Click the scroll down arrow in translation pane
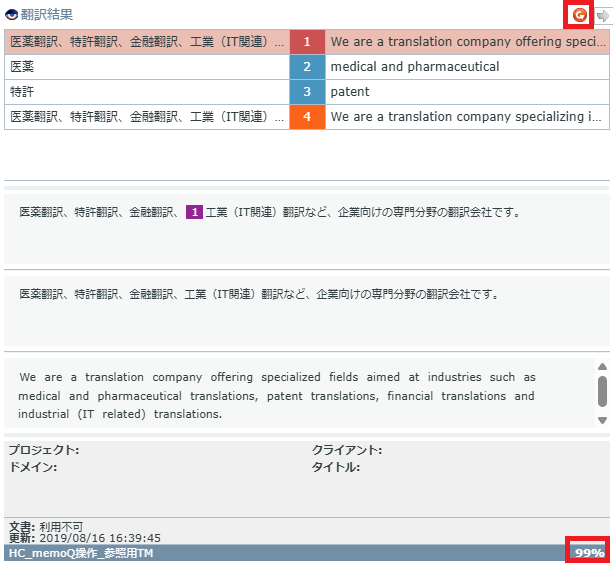613x563 pixels. click(x=602, y=420)
